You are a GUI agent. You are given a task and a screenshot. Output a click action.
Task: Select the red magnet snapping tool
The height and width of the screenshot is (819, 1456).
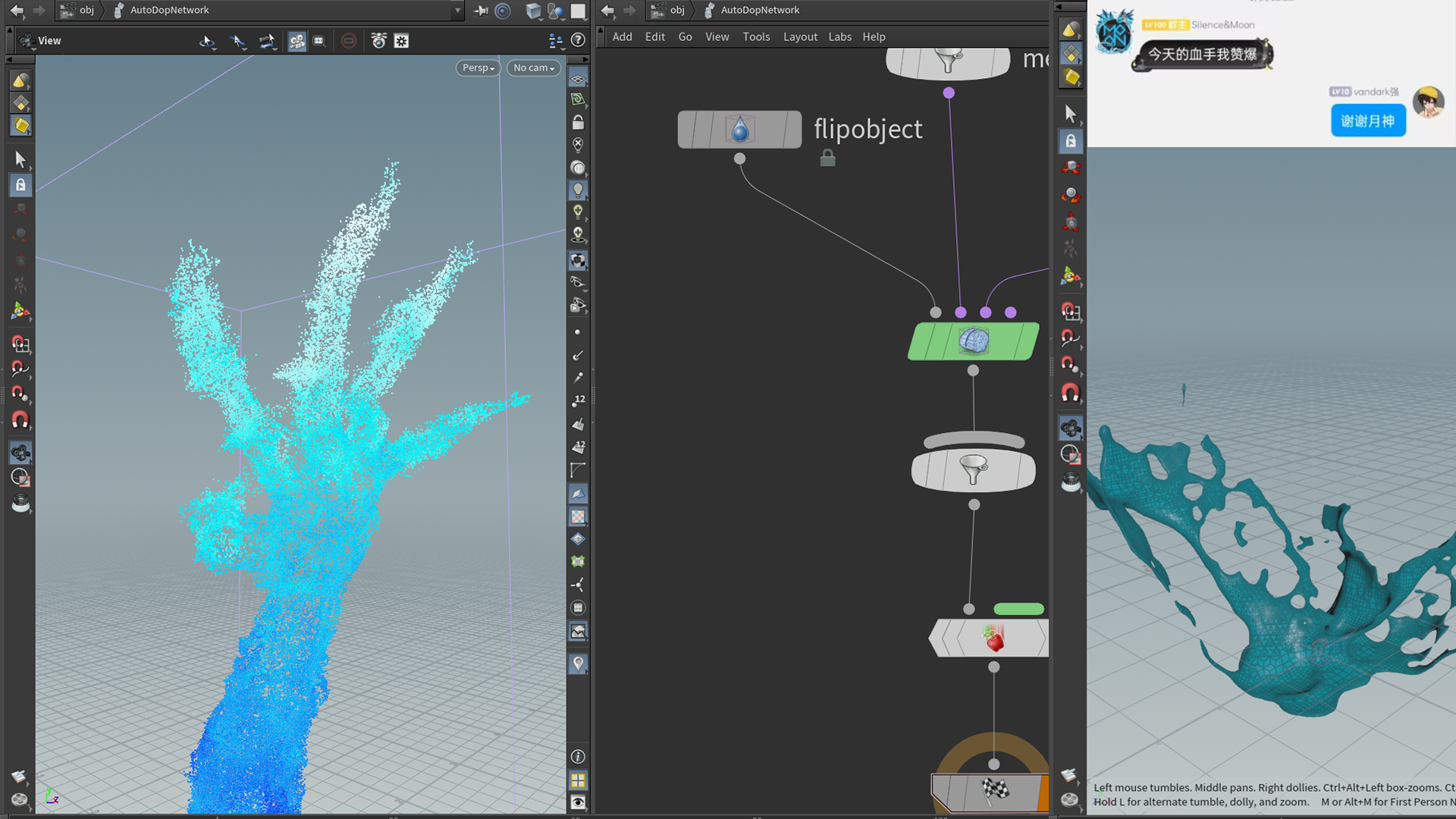tap(20, 420)
